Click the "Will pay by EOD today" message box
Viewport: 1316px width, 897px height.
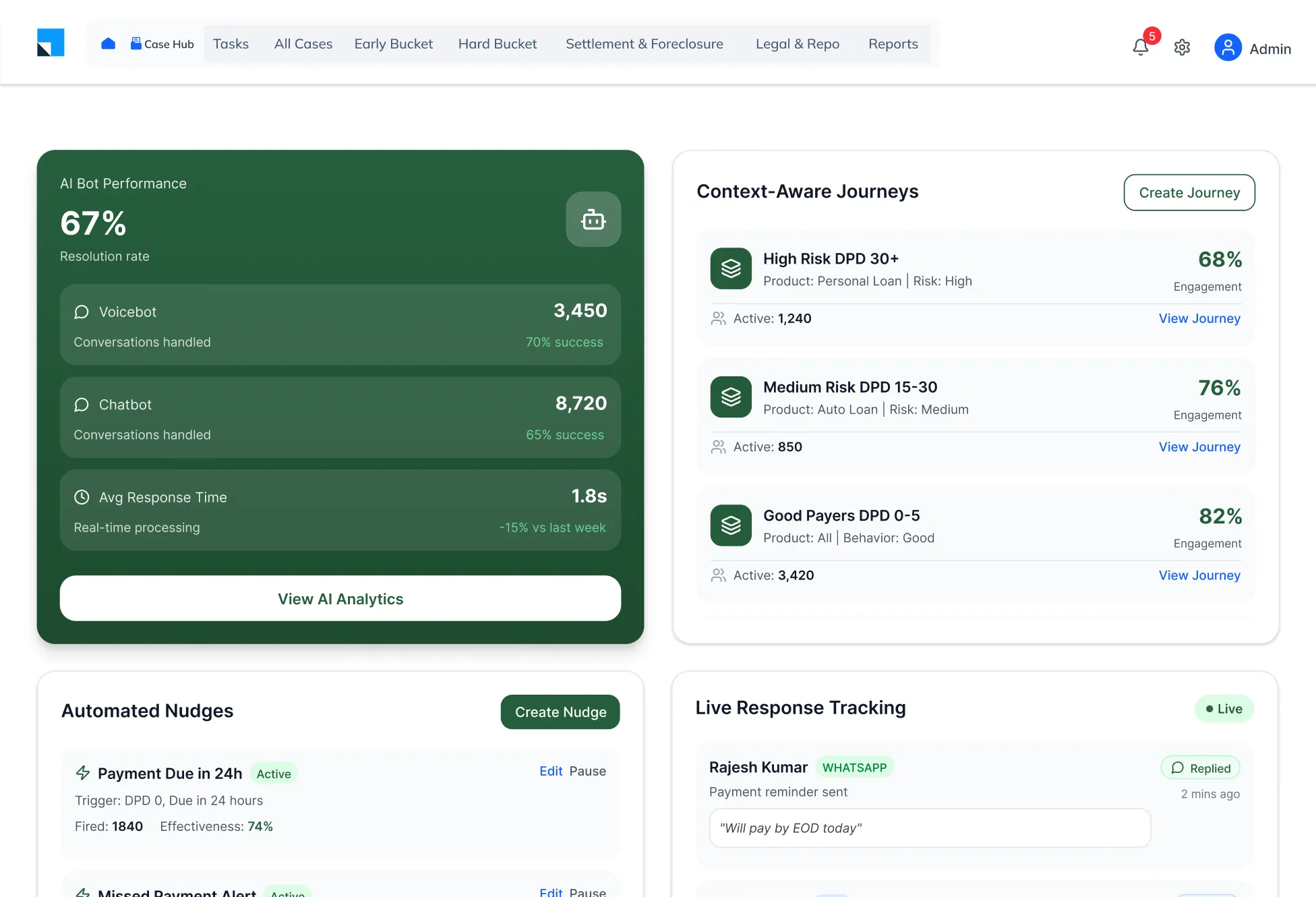(930, 828)
